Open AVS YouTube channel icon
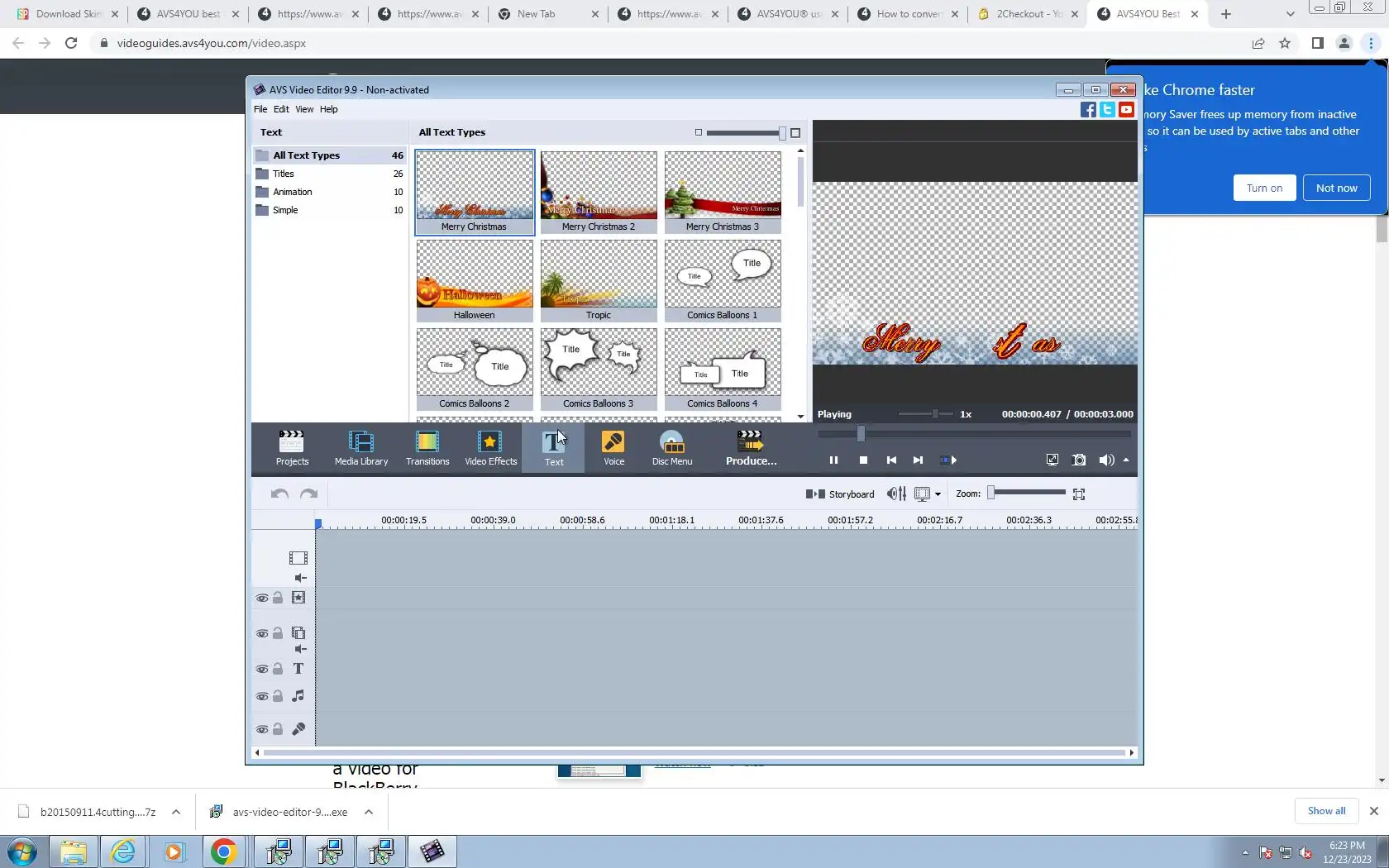 [x=1126, y=110]
